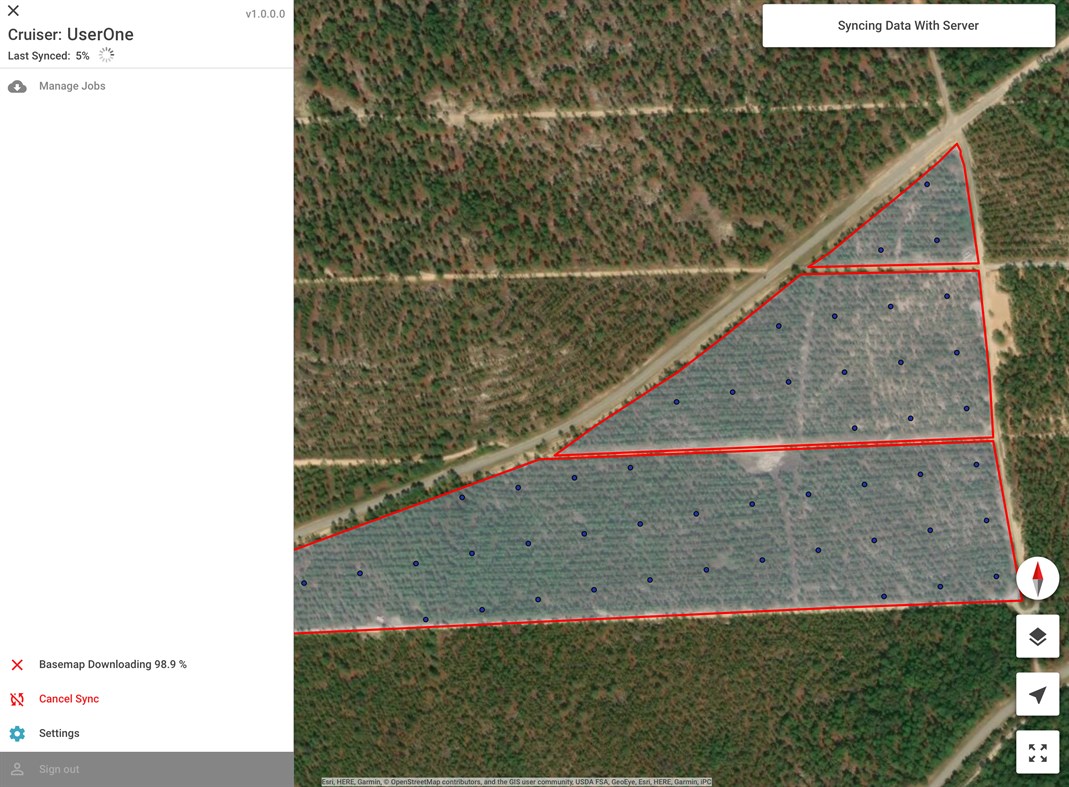The height and width of the screenshot is (787, 1069).
Task: Open the Manage Jobs cloud icon
Action: pos(17,87)
